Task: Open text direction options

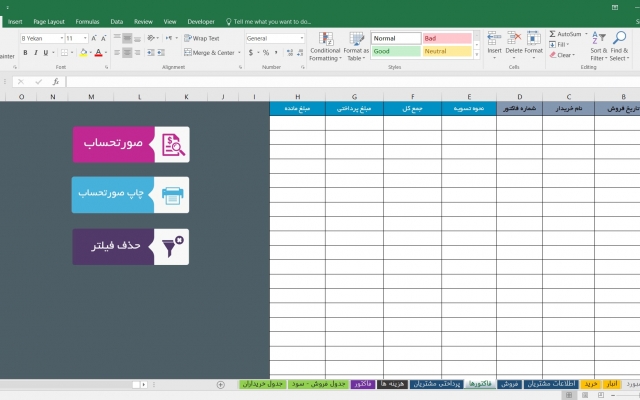Action: [x=171, y=38]
